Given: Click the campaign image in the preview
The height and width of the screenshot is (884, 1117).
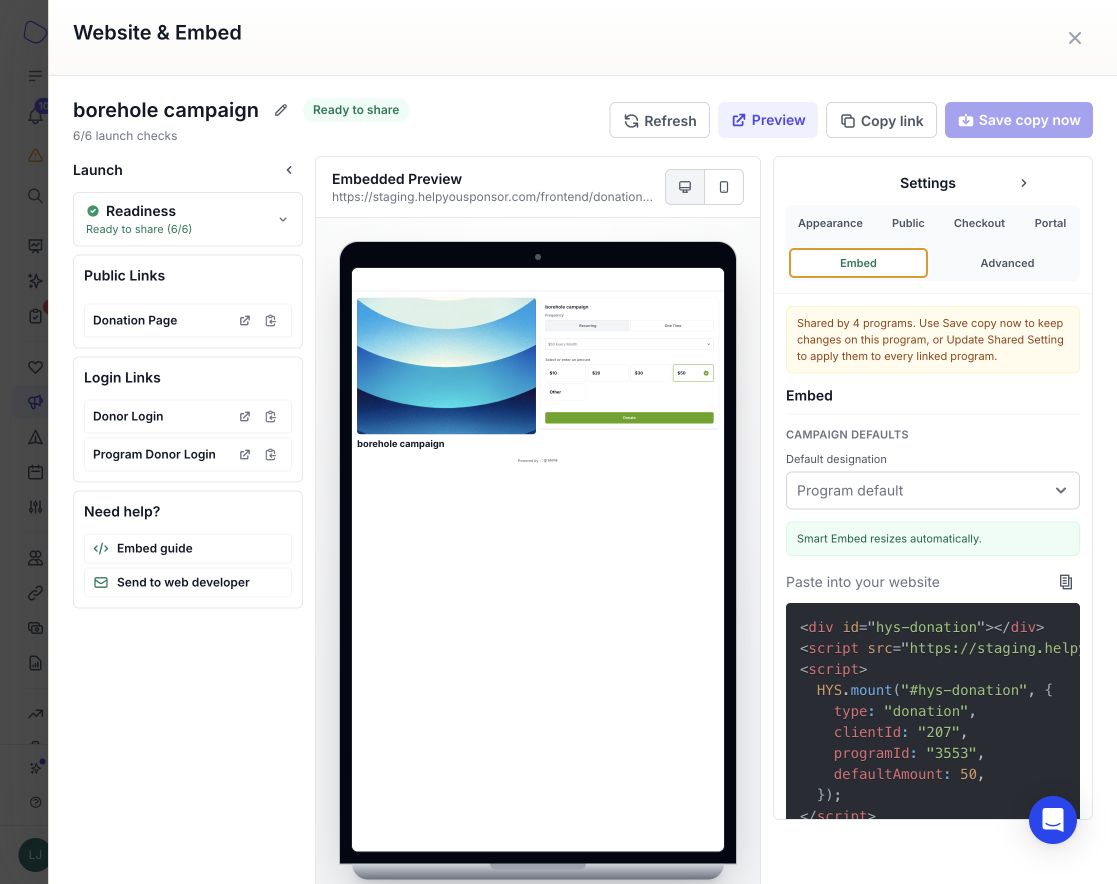Looking at the screenshot, I should pos(446,365).
